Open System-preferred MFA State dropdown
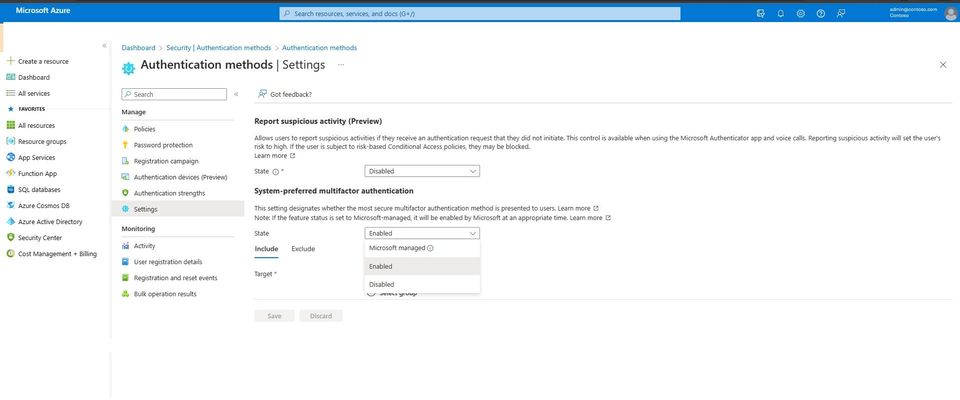Screen dimensions: 960x400 tap(422, 233)
